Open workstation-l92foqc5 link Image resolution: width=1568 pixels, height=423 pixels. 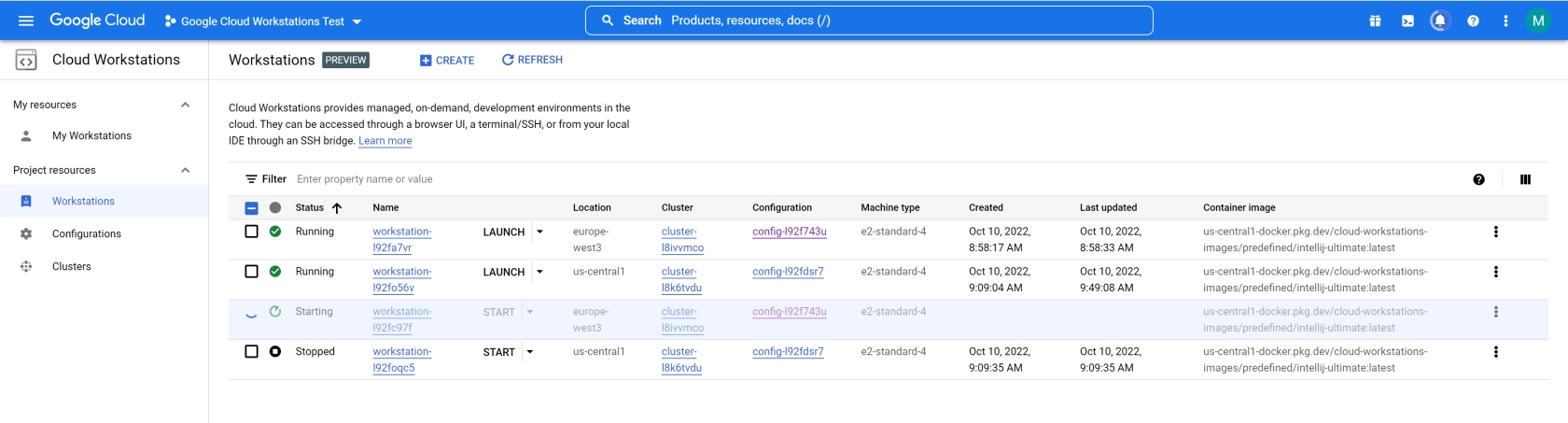click(x=401, y=360)
